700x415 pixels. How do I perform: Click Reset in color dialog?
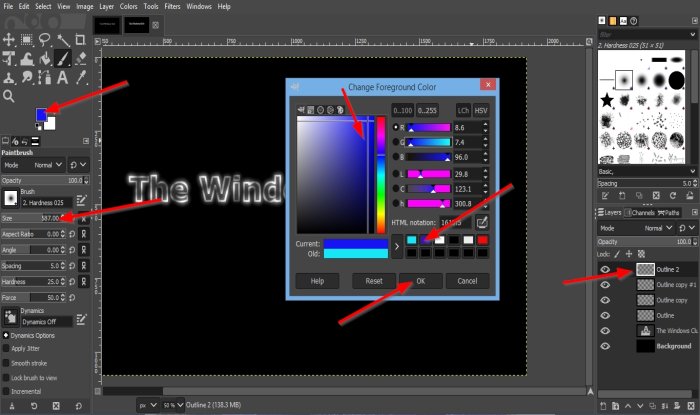(374, 281)
